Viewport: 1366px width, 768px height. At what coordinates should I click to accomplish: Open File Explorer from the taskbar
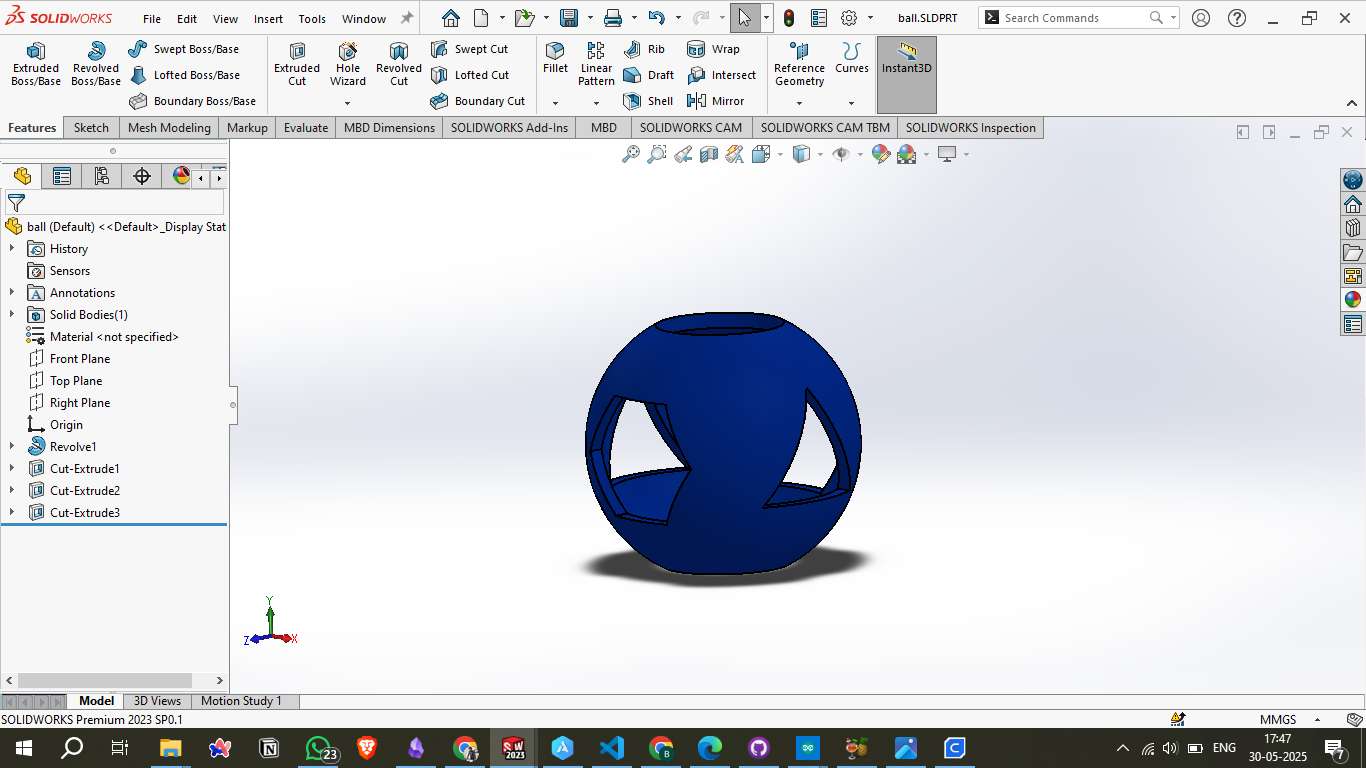[171, 748]
